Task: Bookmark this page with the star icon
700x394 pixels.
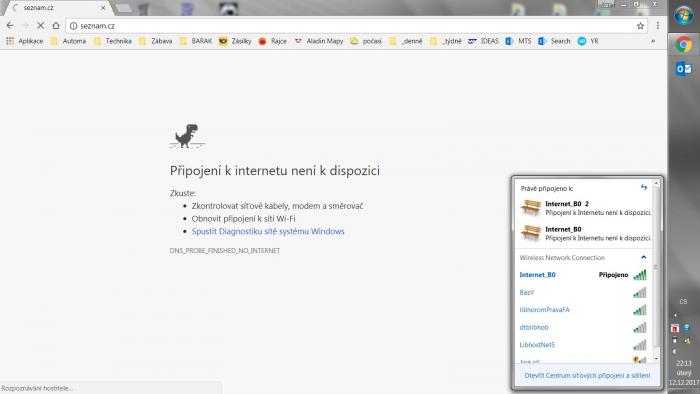Action: pos(640,26)
